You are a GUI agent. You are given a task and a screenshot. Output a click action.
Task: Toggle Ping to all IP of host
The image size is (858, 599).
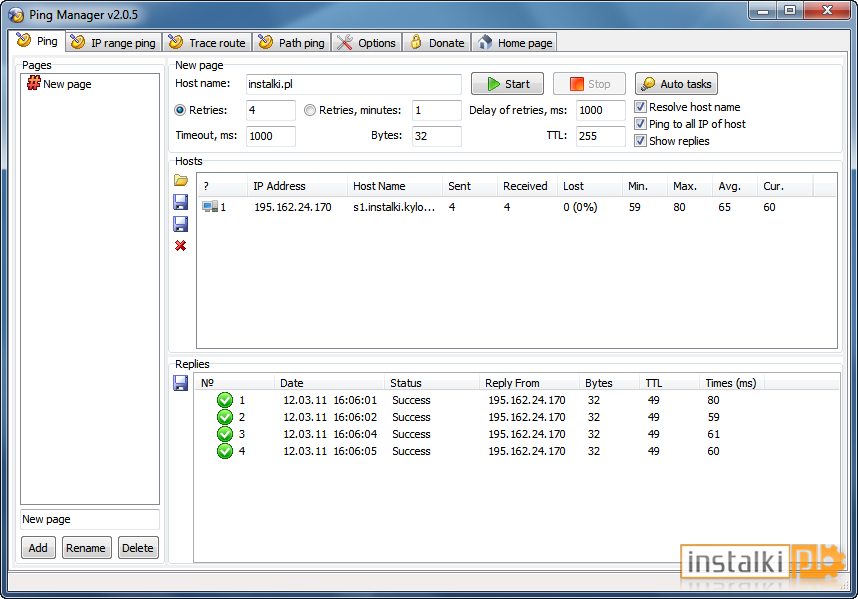pyautogui.click(x=640, y=124)
